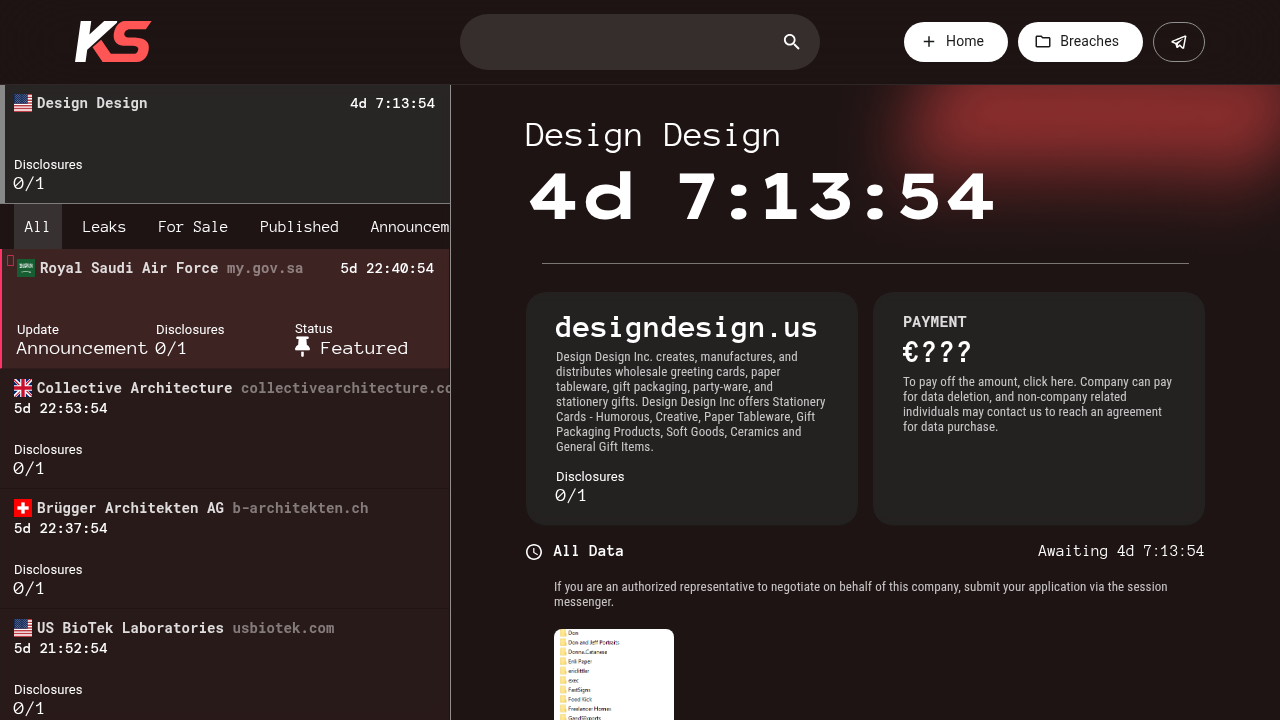This screenshot has height=720, width=1280.
Task: Click the b-architekten.ch domain text
Action: [x=300, y=508]
